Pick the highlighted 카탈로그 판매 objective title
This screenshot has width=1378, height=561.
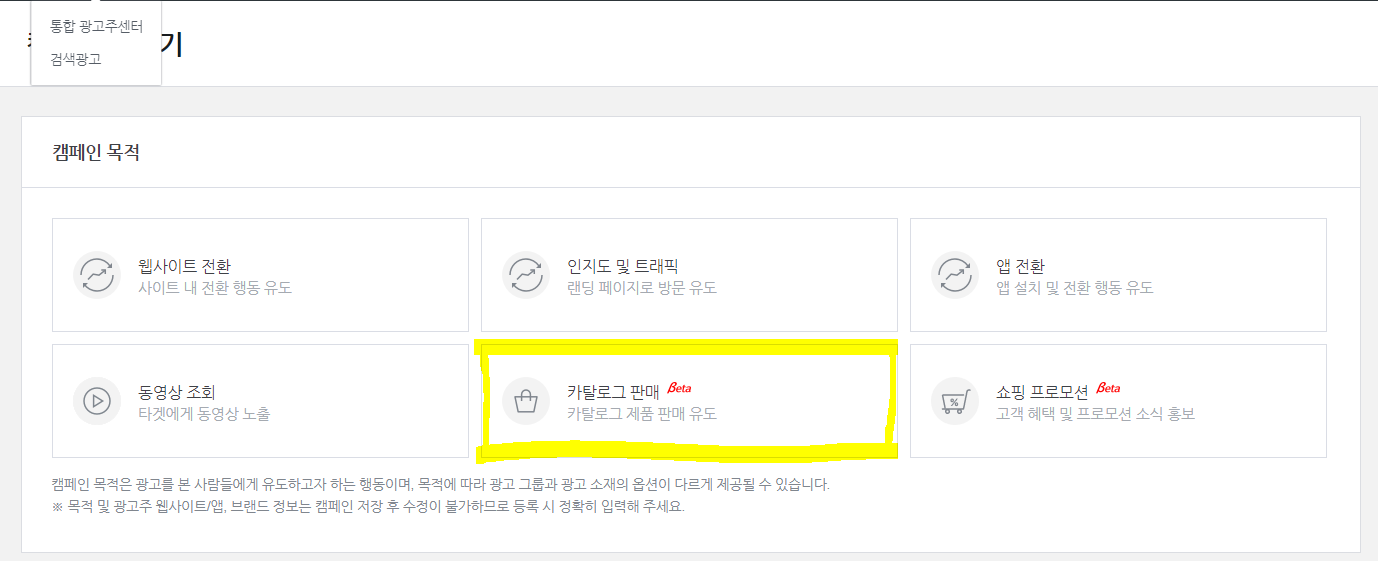point(613,393)
